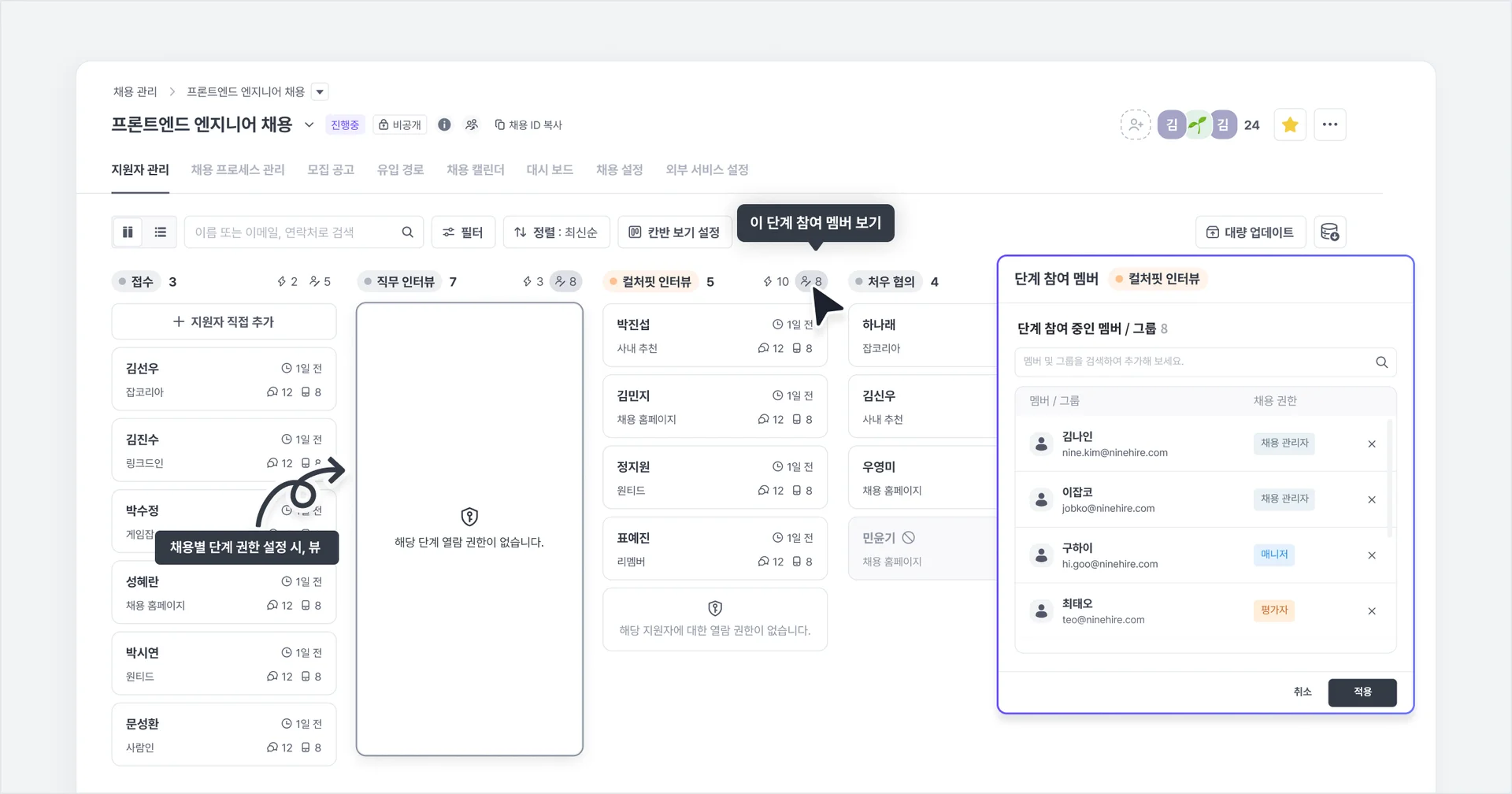Switch to the 채용 캘린더 tab

pos(476,170)
